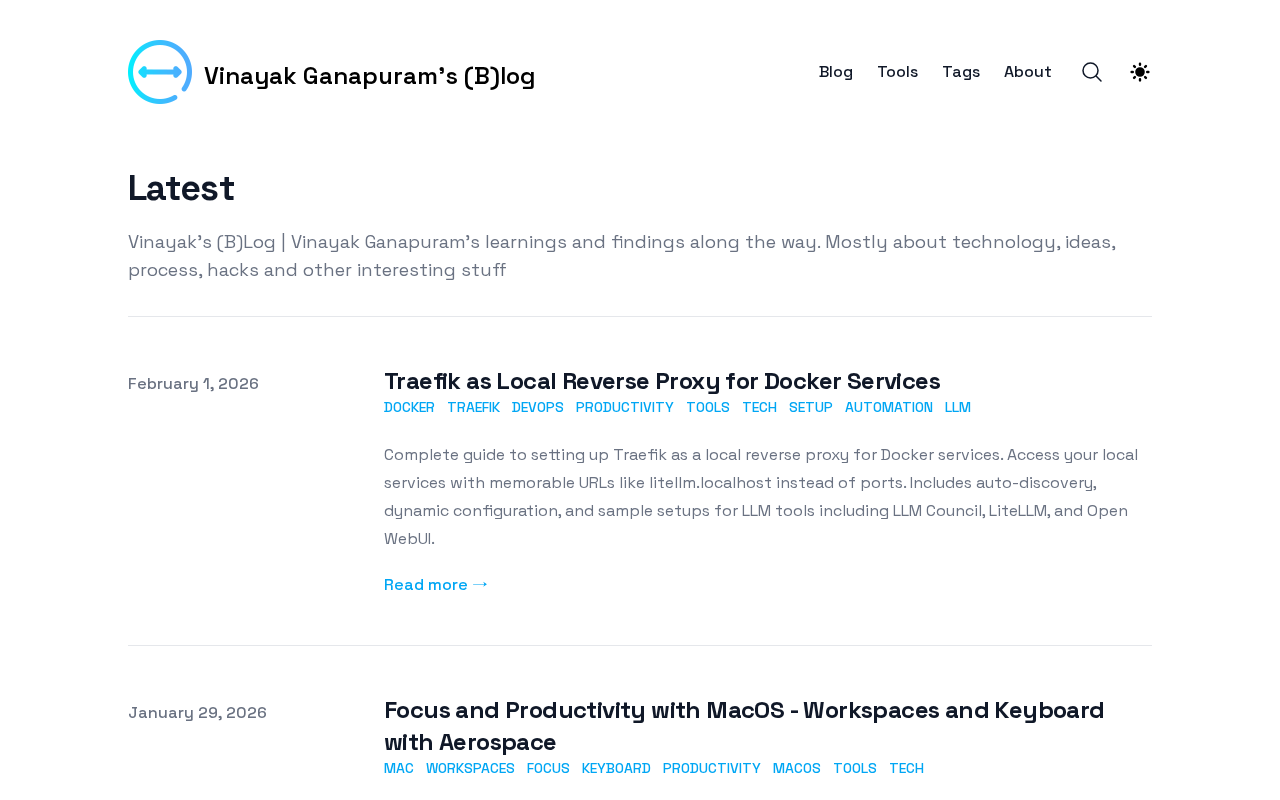Open the LLM tag
The width and height of the screenshot is (1280, 800).
(958, 407)
